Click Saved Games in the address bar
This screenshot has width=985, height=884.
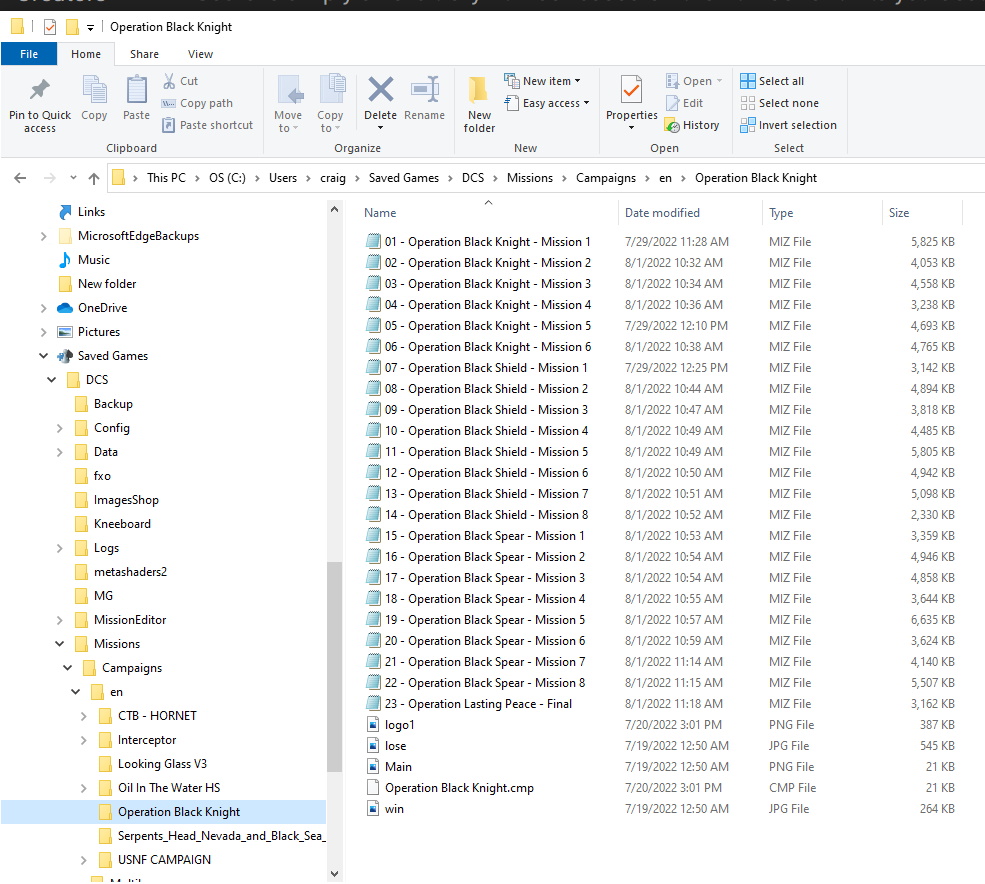(404, 178)
